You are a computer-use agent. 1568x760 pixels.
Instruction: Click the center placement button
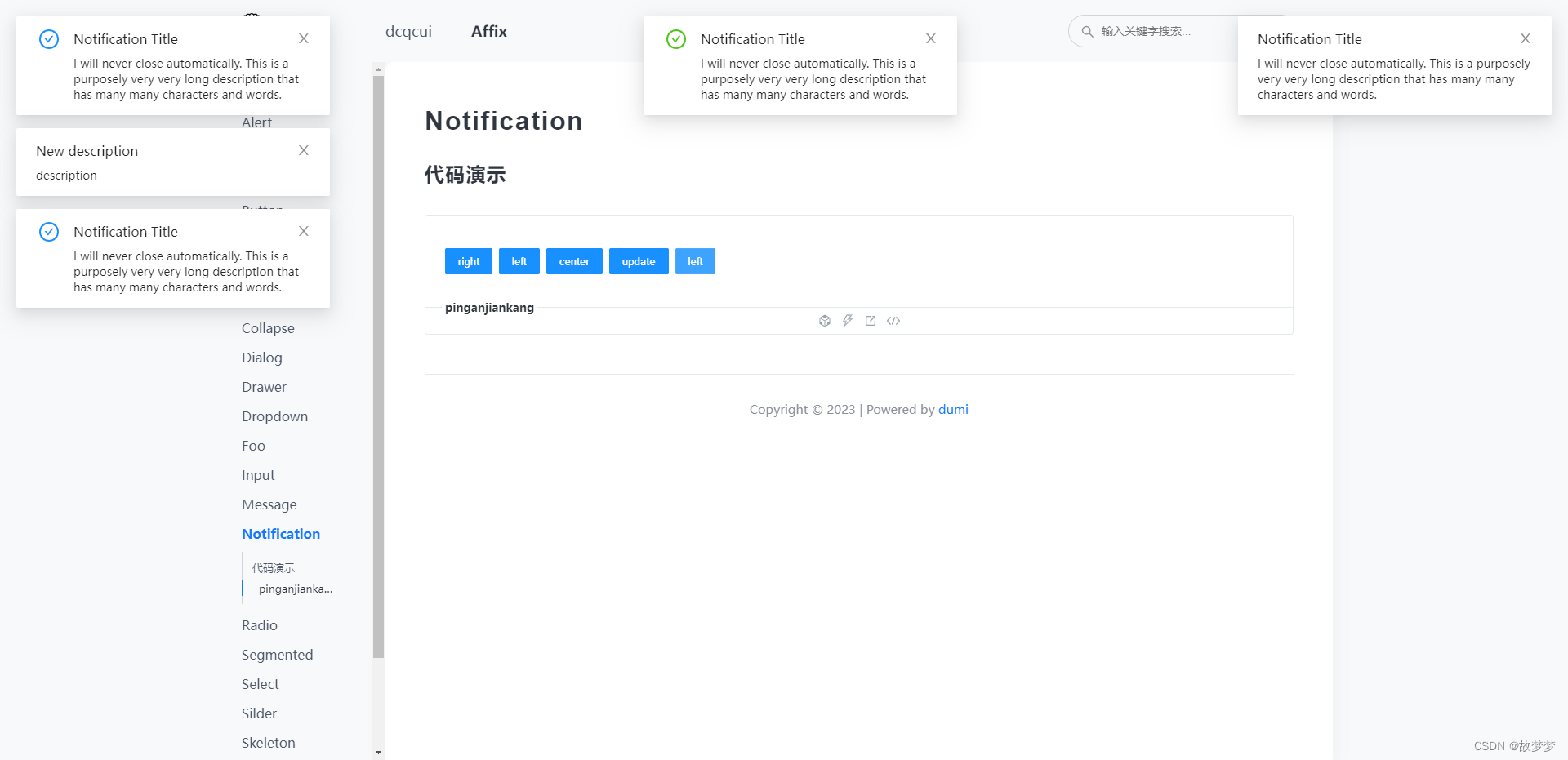(574, 261)
